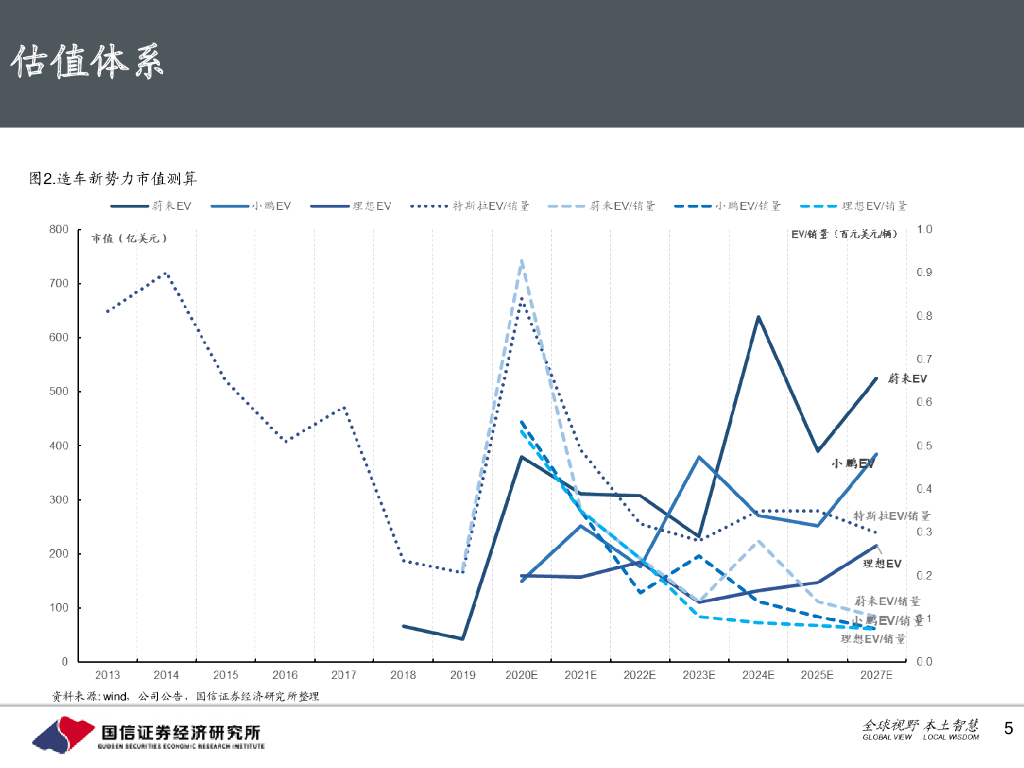Screen dimensions: 1024x768
Task: Click the 2023E x-axis label
Action: pos(699,675)
